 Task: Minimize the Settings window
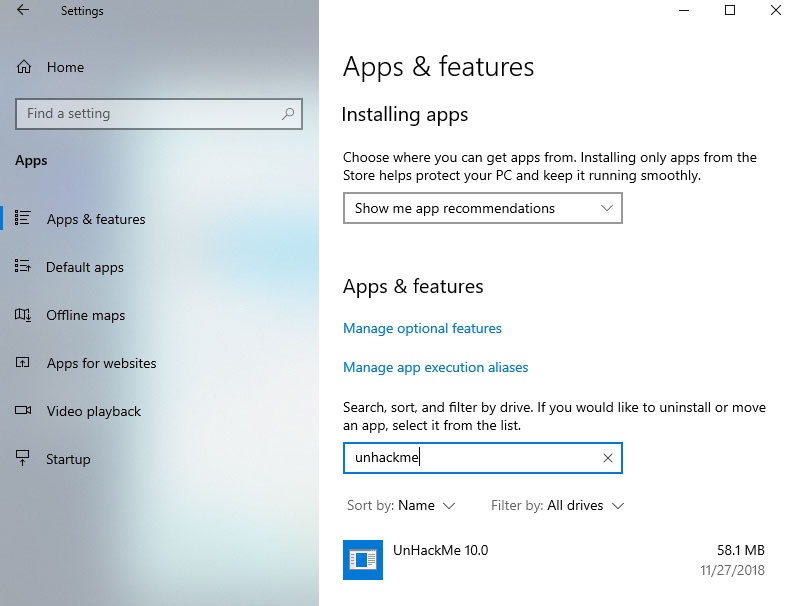pyautogui.click(x=684, y=10)
